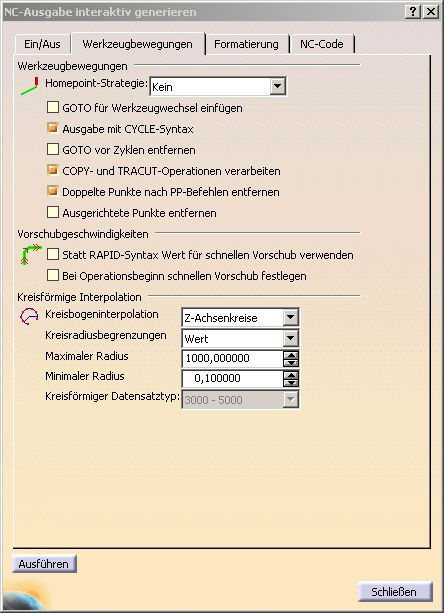444x613 pixels.
Task: Click the Homepoint-Strategie tool path icon
Action: pyautogui.click(x=29, y=86)
